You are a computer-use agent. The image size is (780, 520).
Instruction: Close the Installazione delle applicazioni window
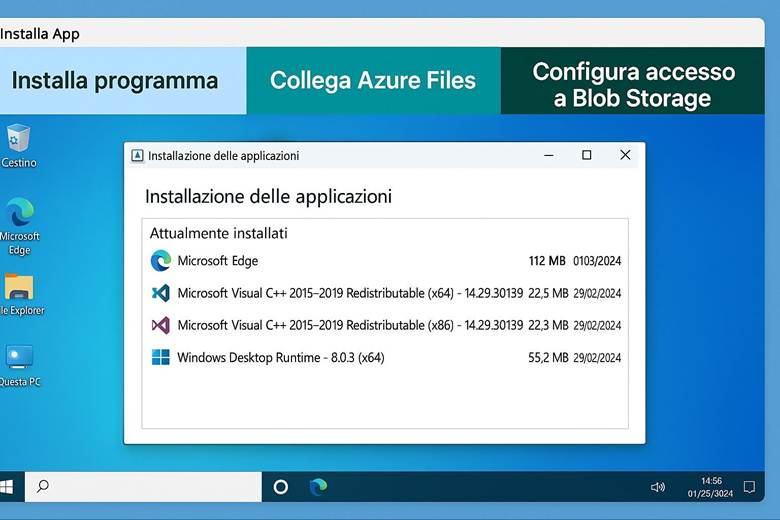tap(625, 155)
